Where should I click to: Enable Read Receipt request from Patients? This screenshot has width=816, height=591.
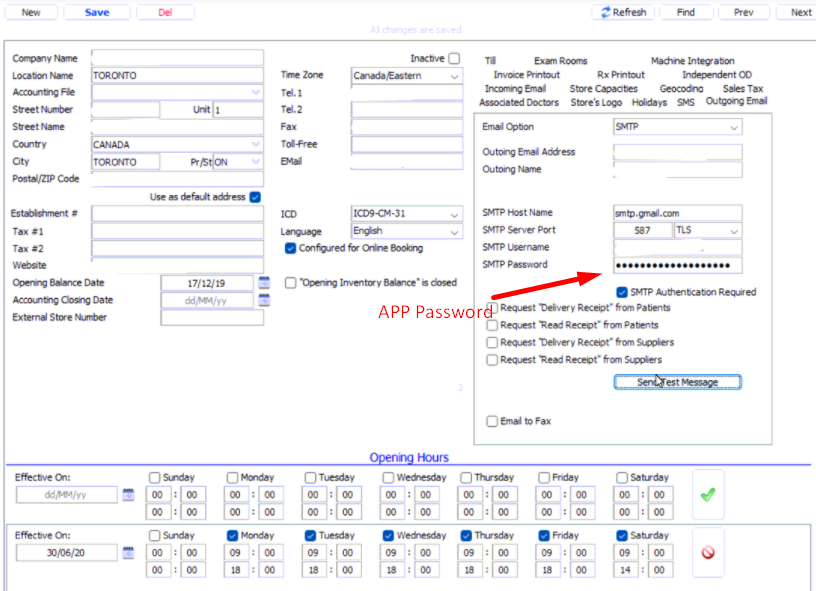coord(492,325)
